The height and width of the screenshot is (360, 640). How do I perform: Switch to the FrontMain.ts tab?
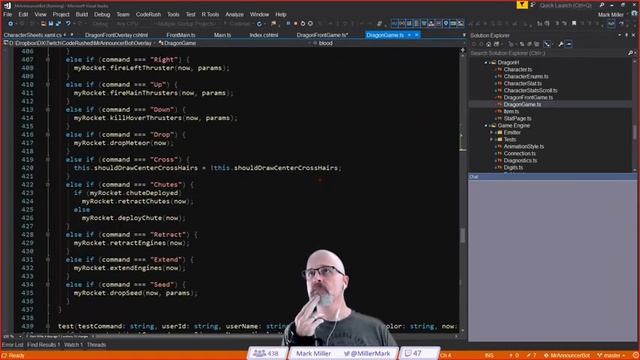coord(181,35)
